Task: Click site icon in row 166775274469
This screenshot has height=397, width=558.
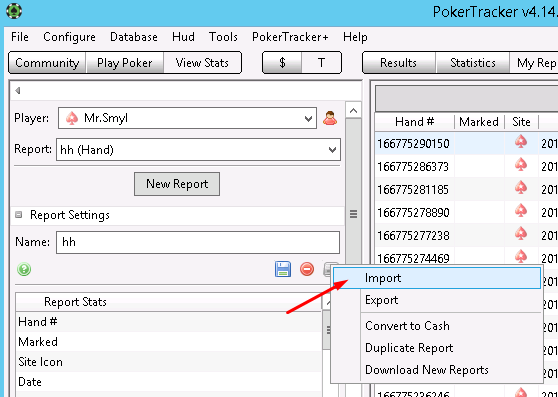Action: pyautogui.click(x=521, y=256)
